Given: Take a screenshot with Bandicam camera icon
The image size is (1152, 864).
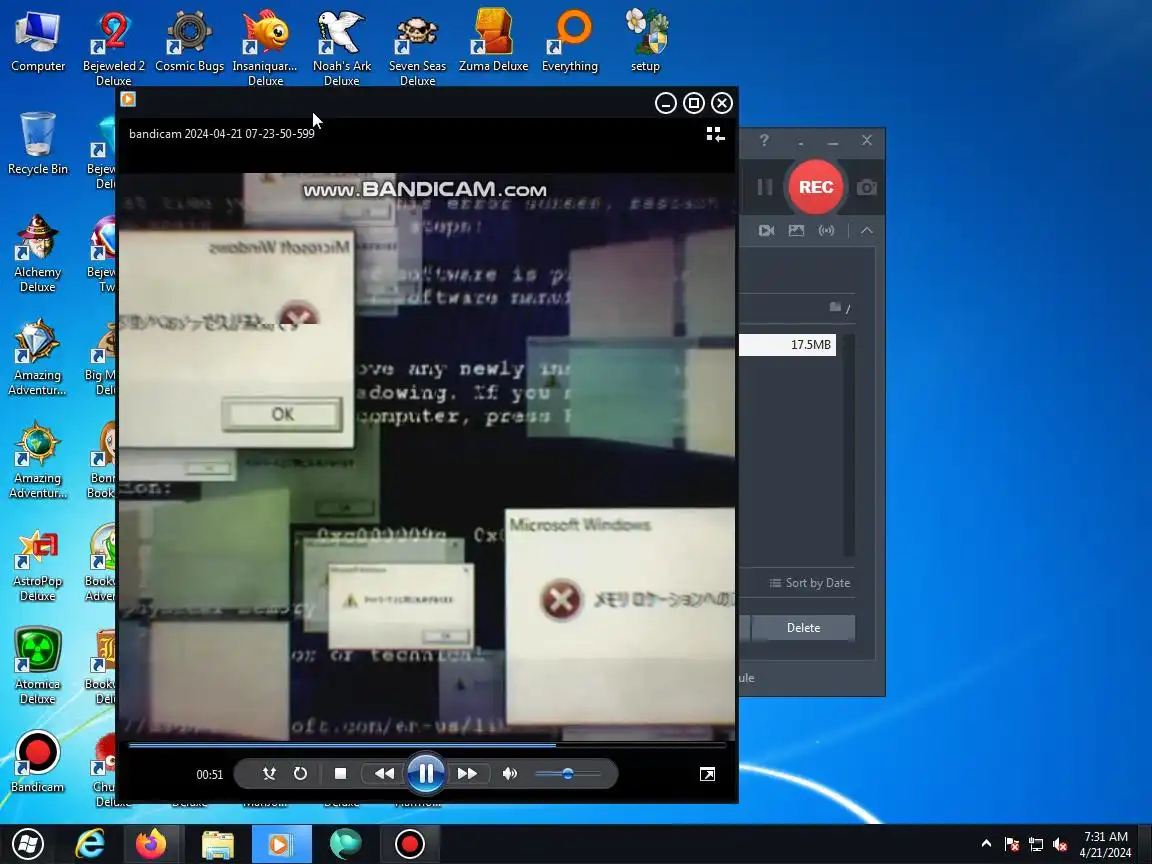Looking at the screenshot, I should [867, 187].
